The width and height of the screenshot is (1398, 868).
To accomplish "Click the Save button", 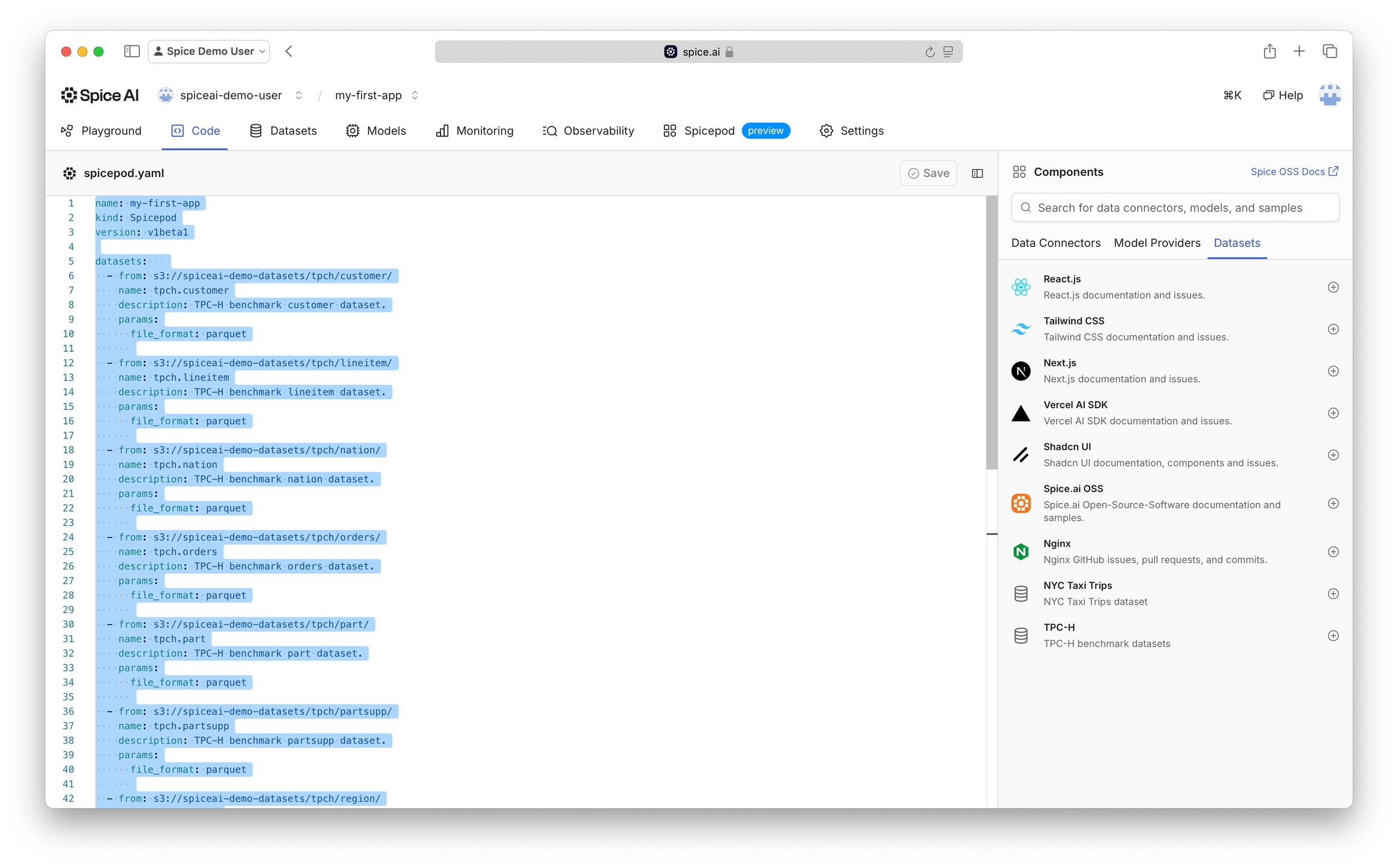I will pos(928,173).
